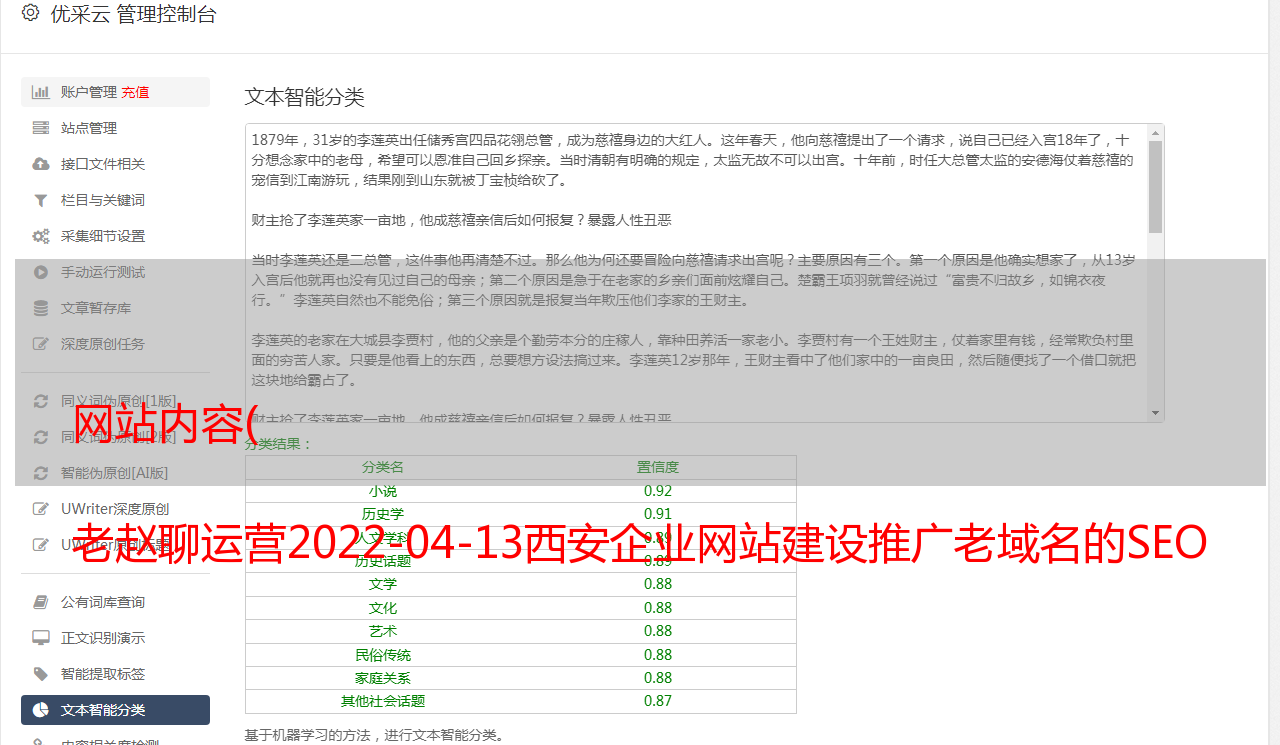Viewport: 1280px width, 745px height.
Task: Click the 0.87 confidence value
Action: (658, 702)
